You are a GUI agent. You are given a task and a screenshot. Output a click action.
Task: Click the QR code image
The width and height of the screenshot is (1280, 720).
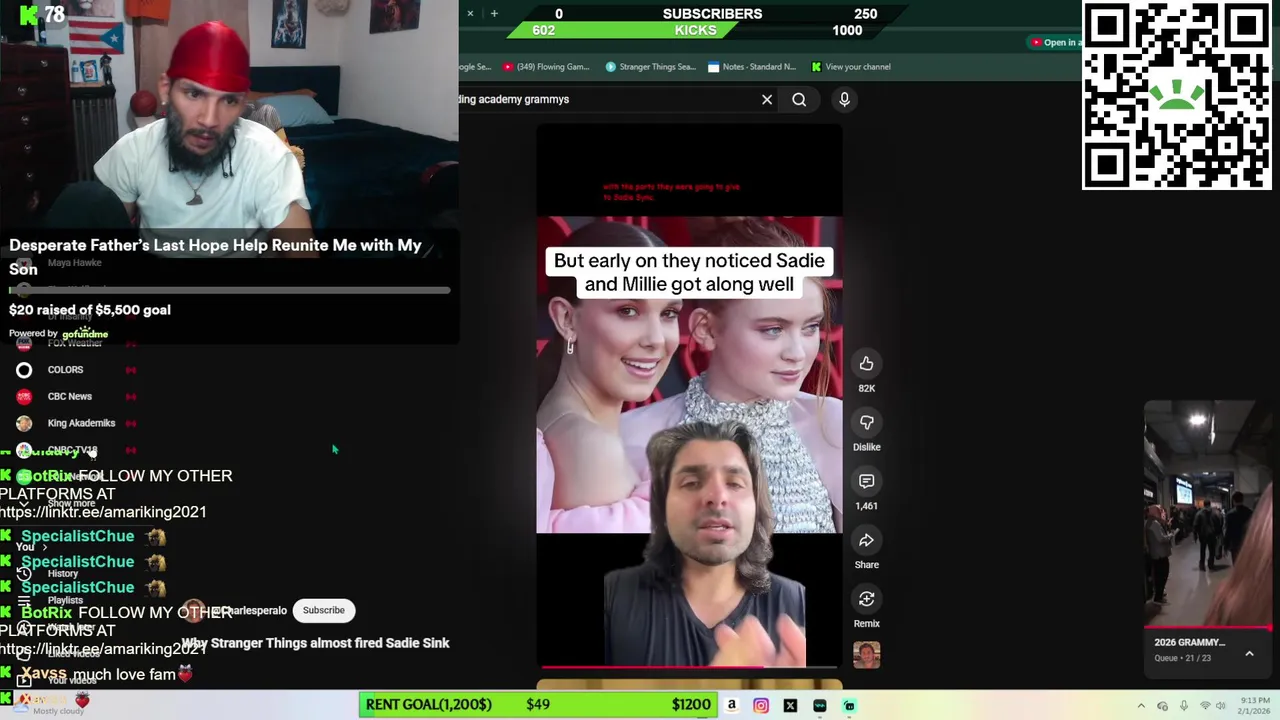point(1177,95)
